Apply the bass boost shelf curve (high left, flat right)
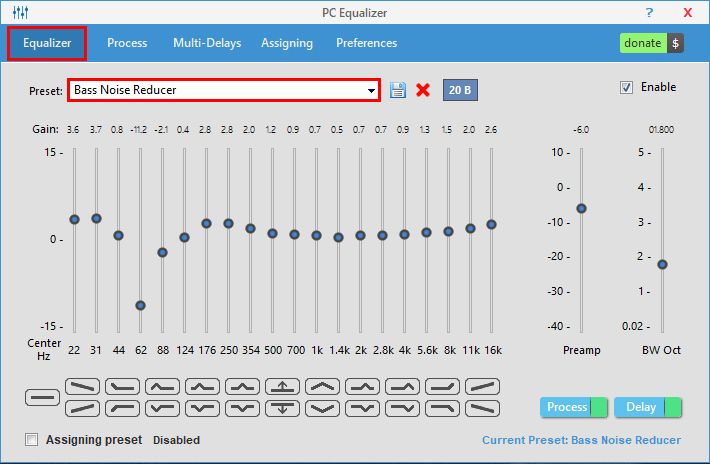710x464 pixels. [122, 387]
